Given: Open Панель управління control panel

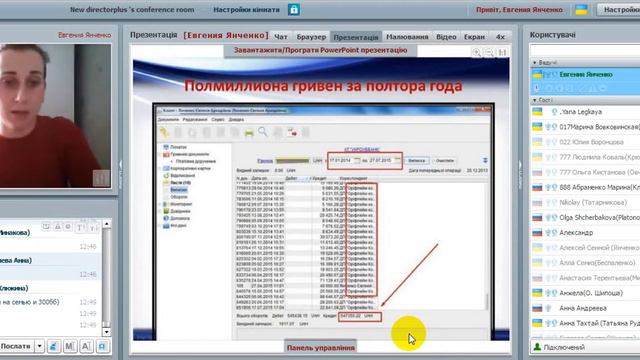Looking at the screenshot, I should point(320,347).
